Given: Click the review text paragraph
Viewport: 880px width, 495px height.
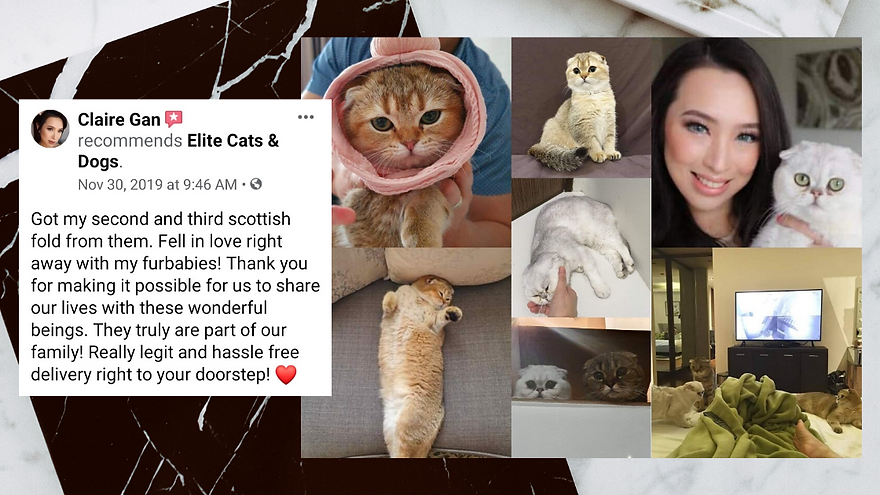Looking at the screenshot, I should coord(175,296).
